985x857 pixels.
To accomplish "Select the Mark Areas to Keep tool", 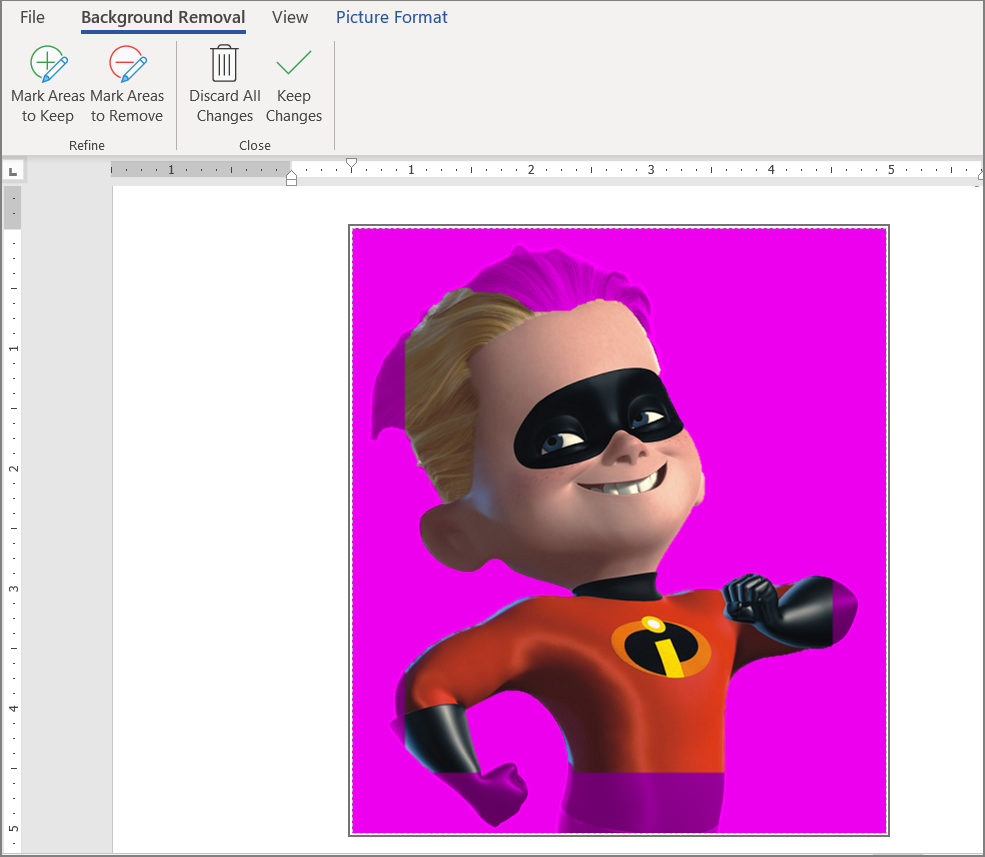I will [x=48, y=84].
